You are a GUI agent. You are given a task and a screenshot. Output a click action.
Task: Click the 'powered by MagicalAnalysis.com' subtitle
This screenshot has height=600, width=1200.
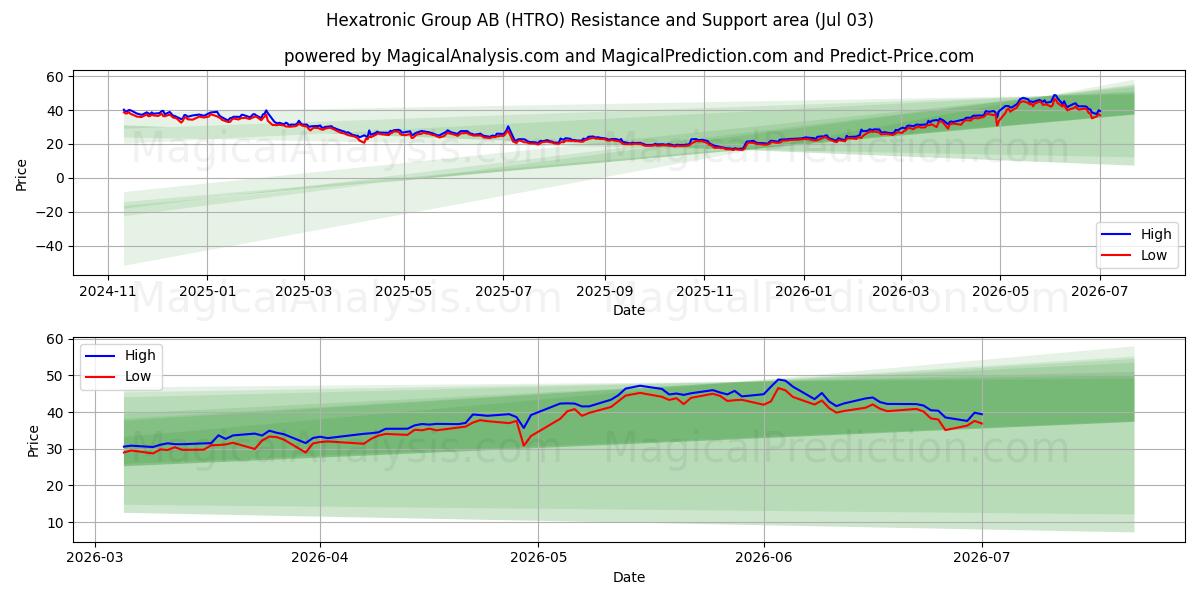pos(629,56)
